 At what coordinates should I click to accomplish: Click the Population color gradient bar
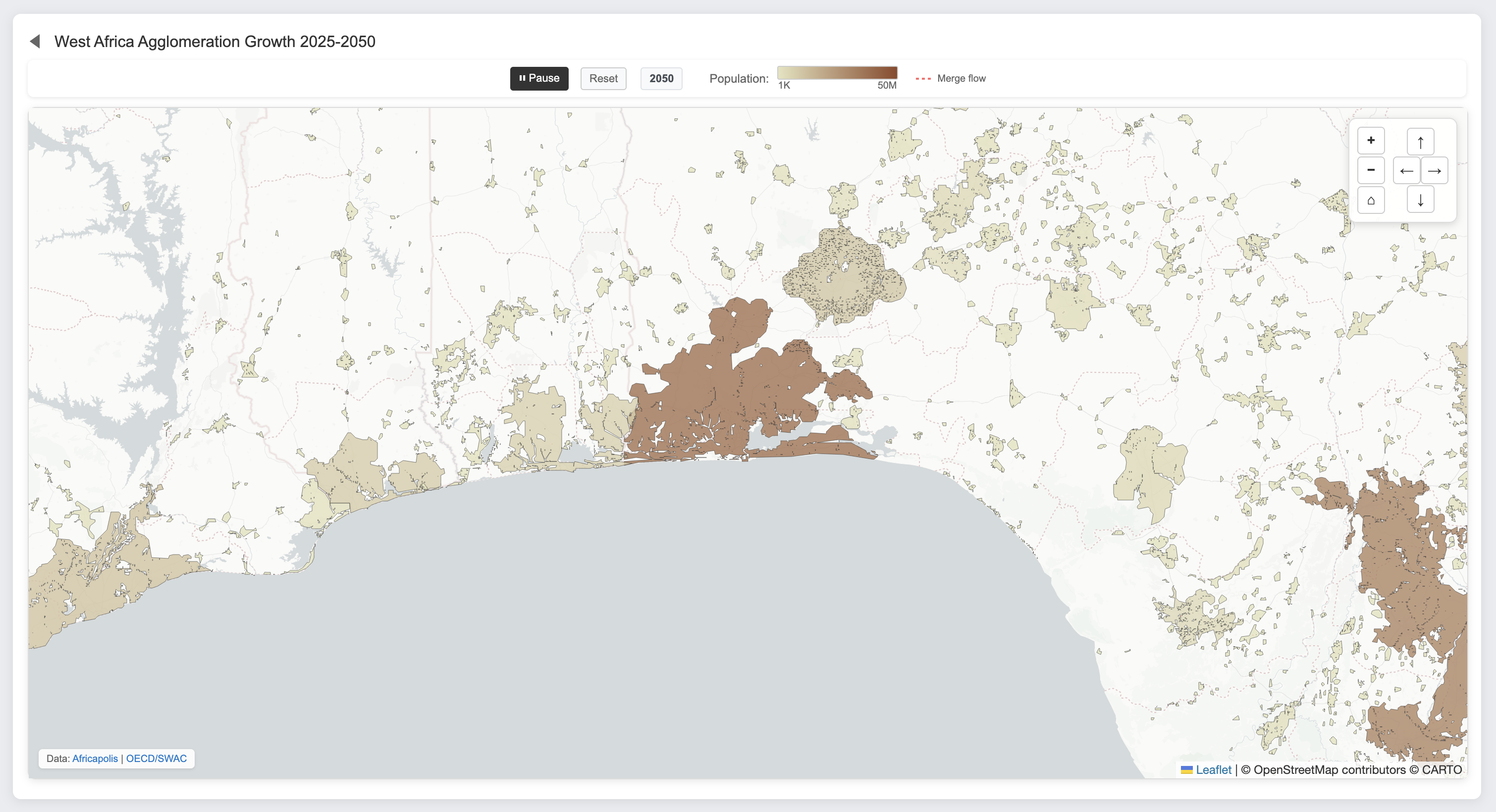coord(836,74)
